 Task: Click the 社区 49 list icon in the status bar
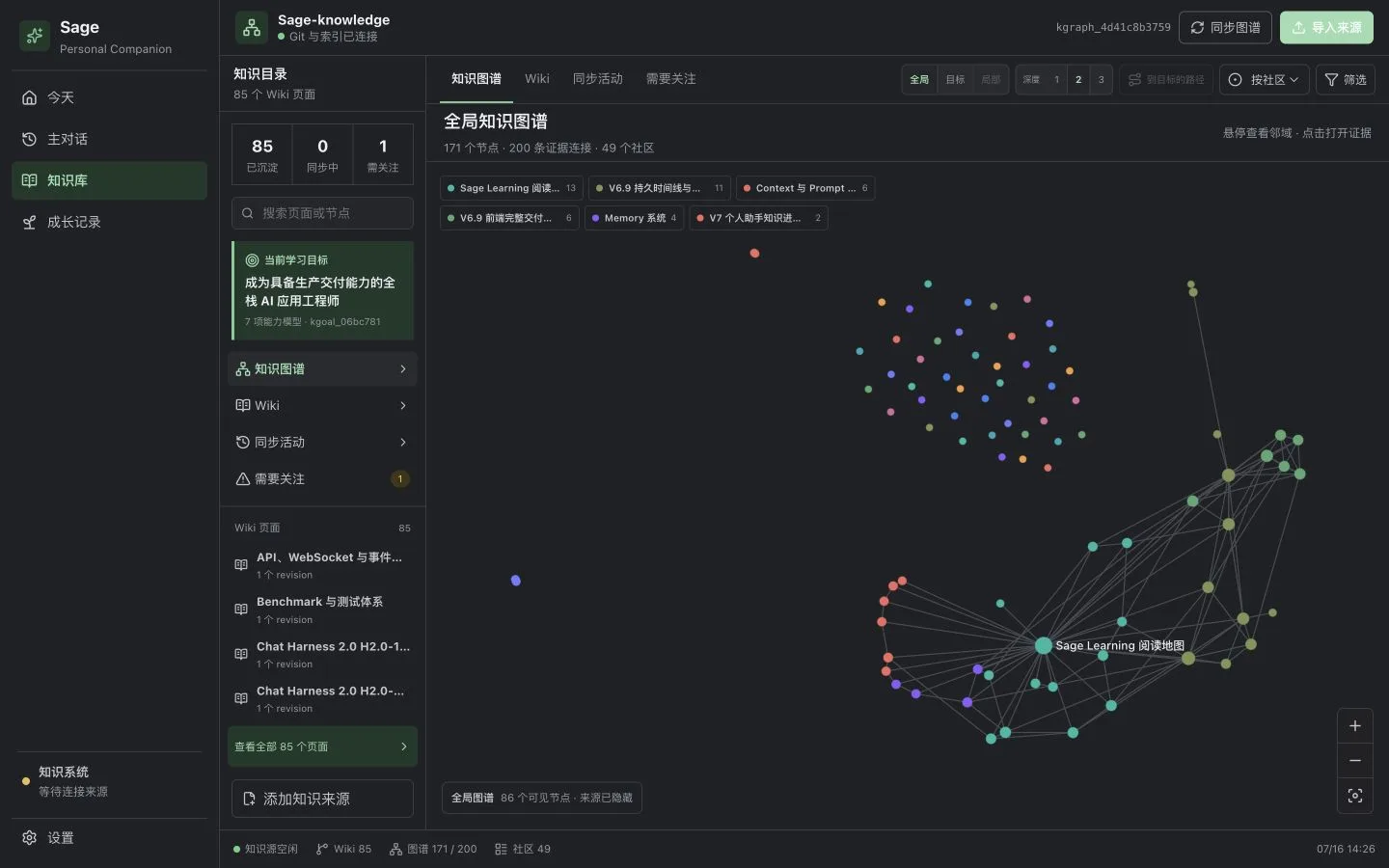click(x=501, y=849)
